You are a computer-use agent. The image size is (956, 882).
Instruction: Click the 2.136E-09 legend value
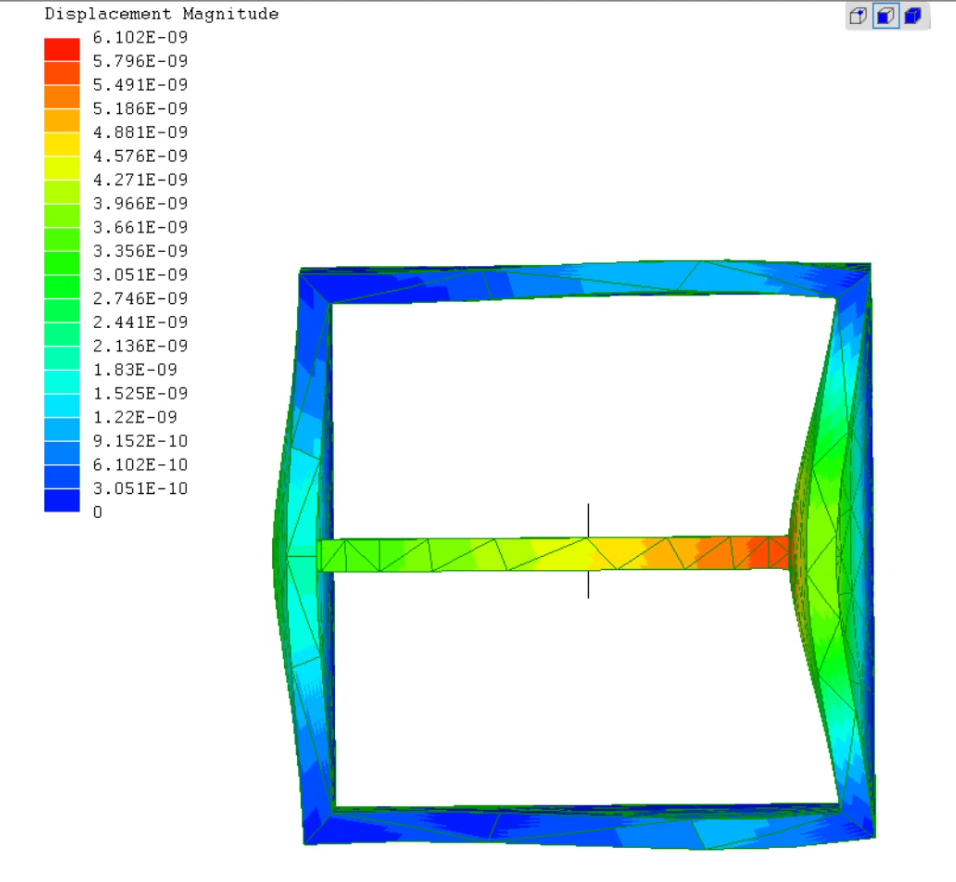point(140,347)
